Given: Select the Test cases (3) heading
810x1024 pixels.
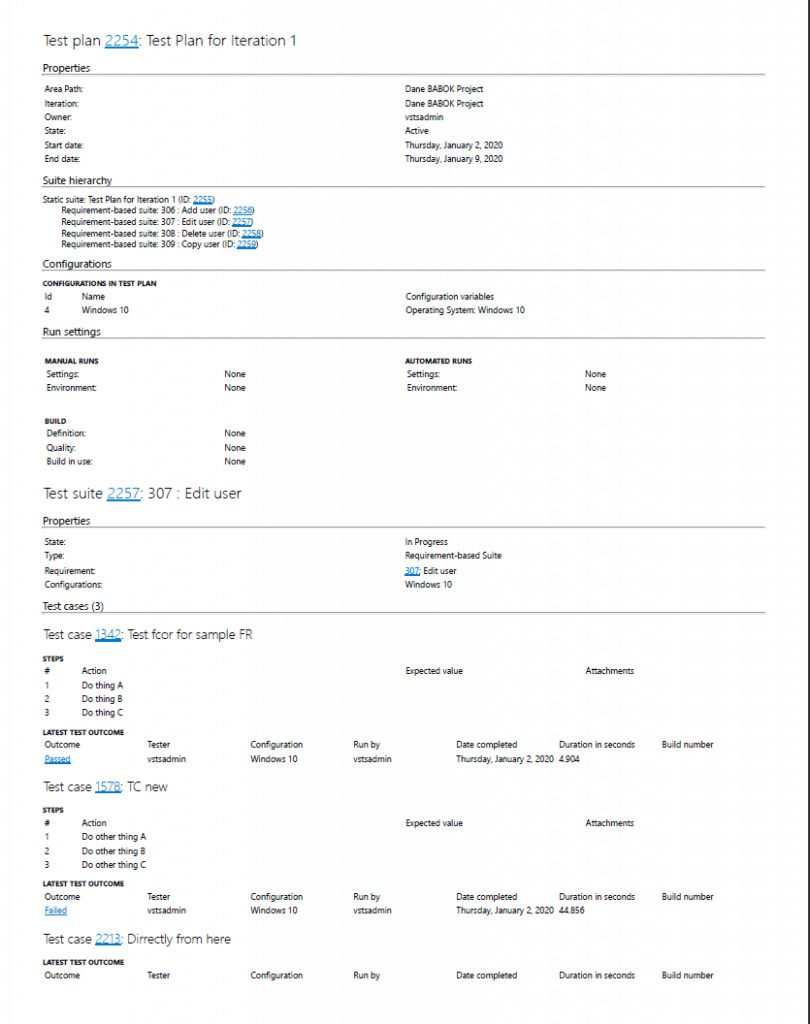Looking at the screenshot, I should 73,606.
